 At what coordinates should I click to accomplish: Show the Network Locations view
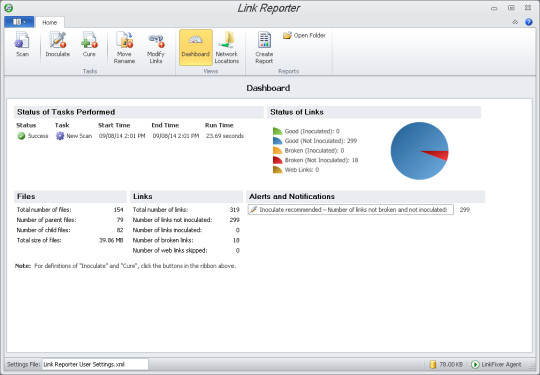(227, 48)
